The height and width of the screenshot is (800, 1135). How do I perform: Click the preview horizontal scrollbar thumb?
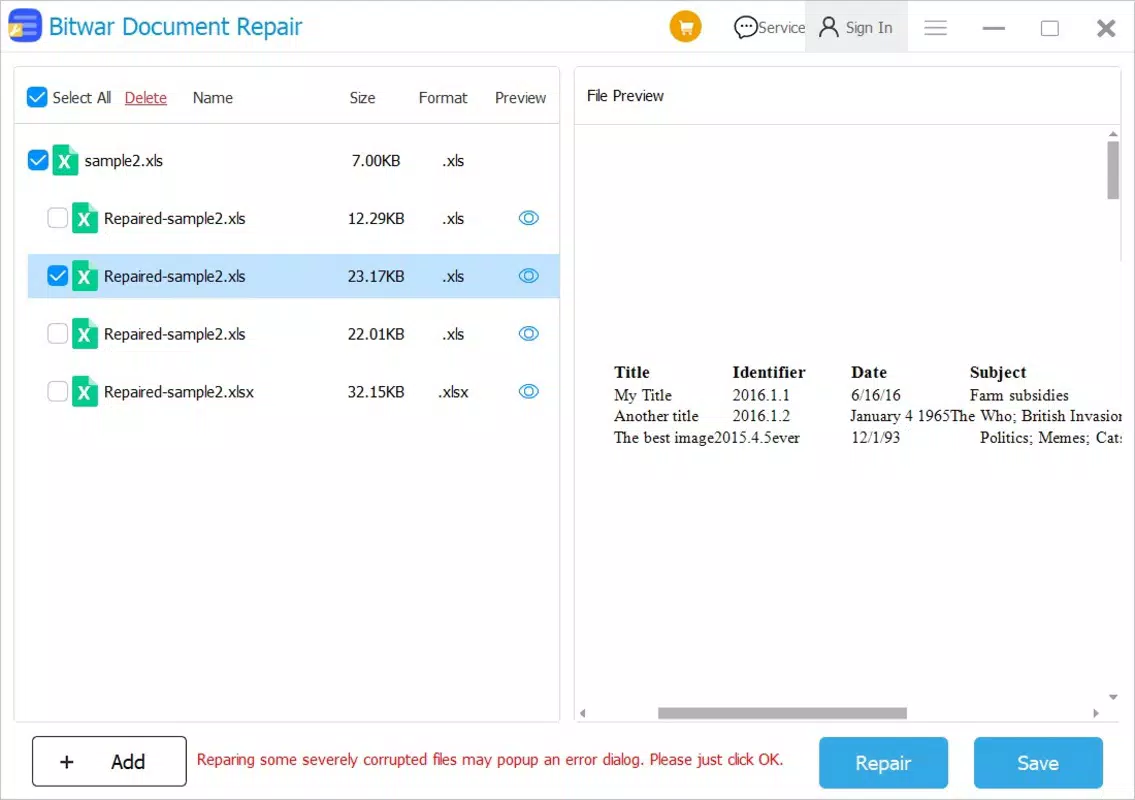782,713
